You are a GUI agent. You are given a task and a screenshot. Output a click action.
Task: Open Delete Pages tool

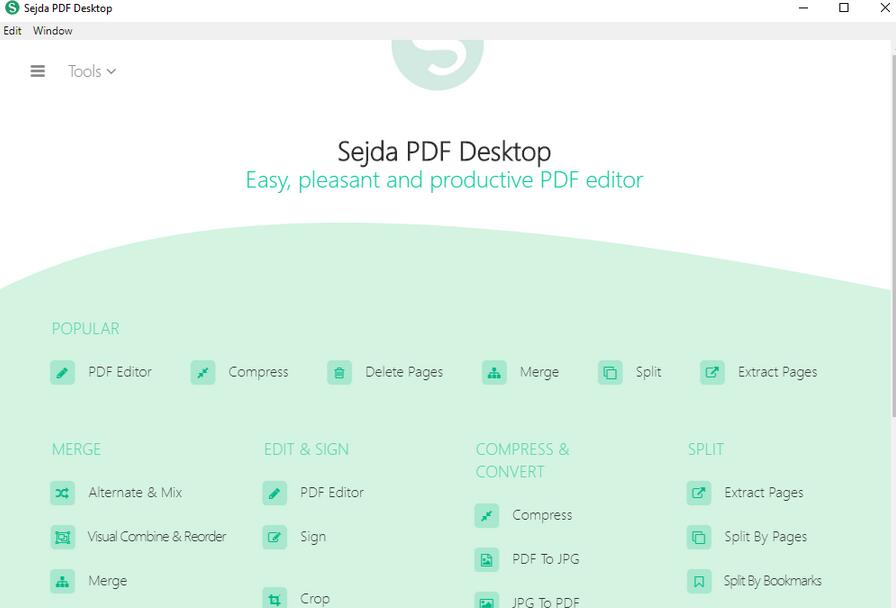404,372
